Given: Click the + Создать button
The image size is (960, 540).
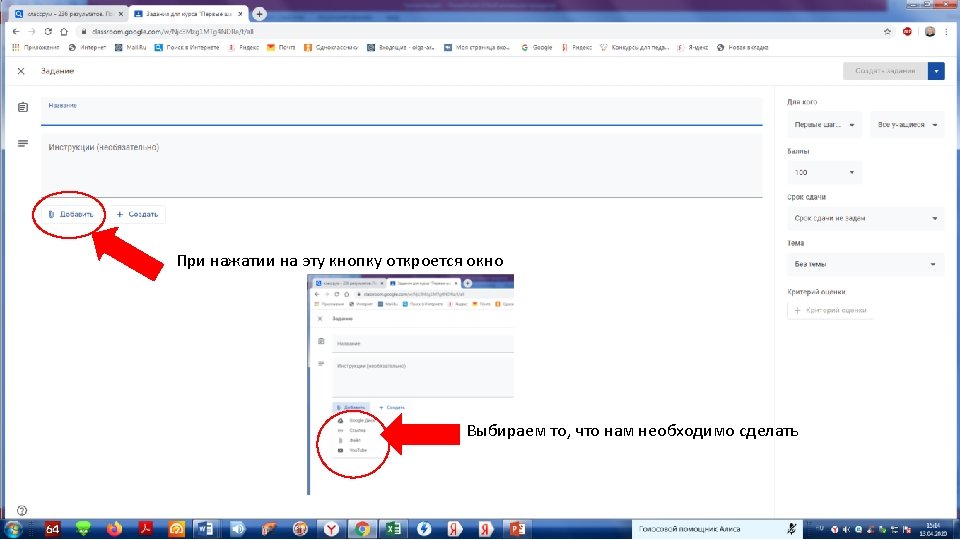Looking at the screenshot, I should click(x=137, y=214).
